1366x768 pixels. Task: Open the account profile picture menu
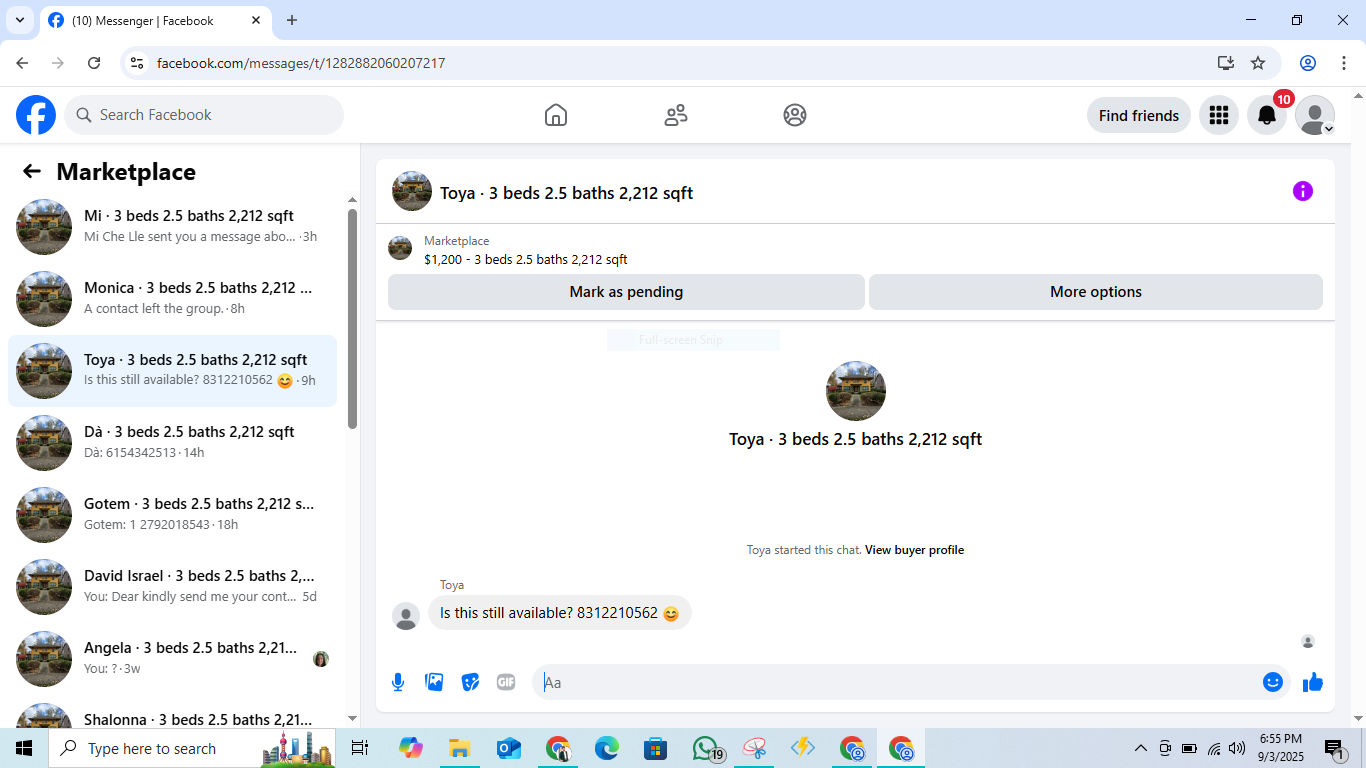(x=1315, y=115)
